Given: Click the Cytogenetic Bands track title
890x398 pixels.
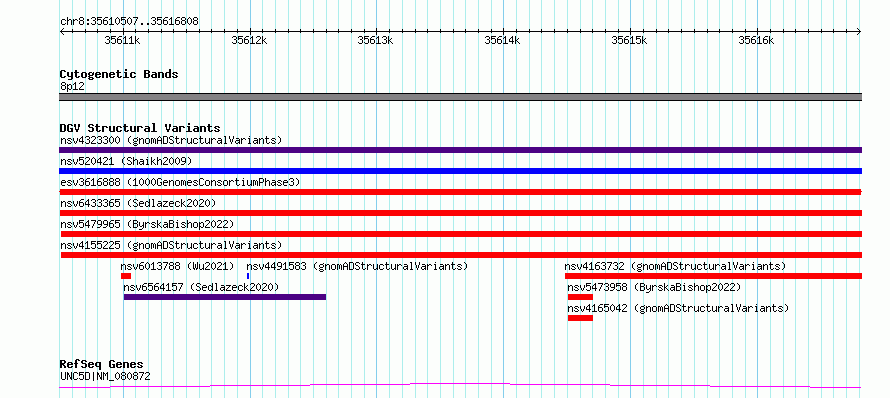Looking at the screenshot, I should [119, 74].
